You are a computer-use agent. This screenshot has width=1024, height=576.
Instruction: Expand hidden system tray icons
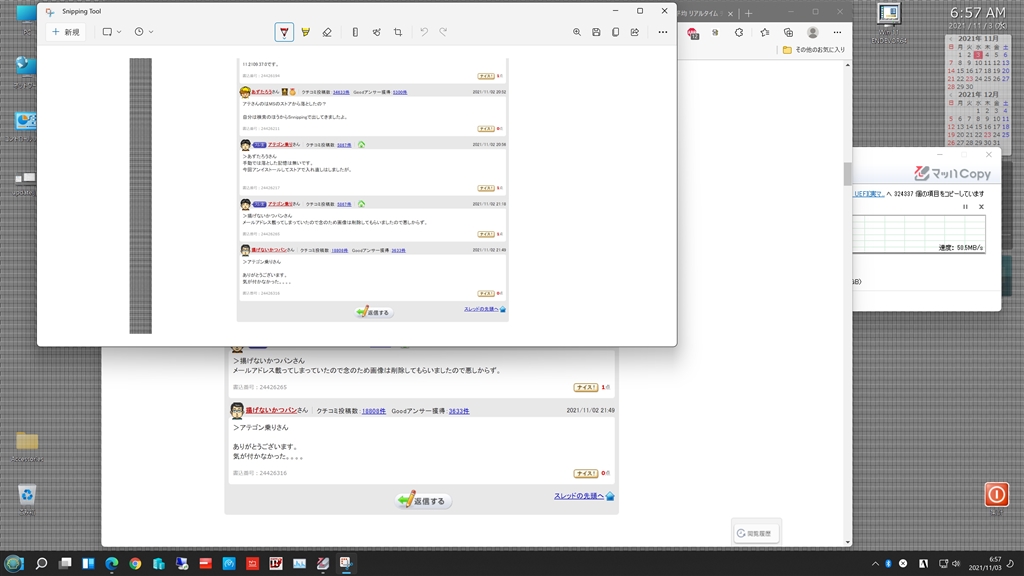(x=875, y=564)
